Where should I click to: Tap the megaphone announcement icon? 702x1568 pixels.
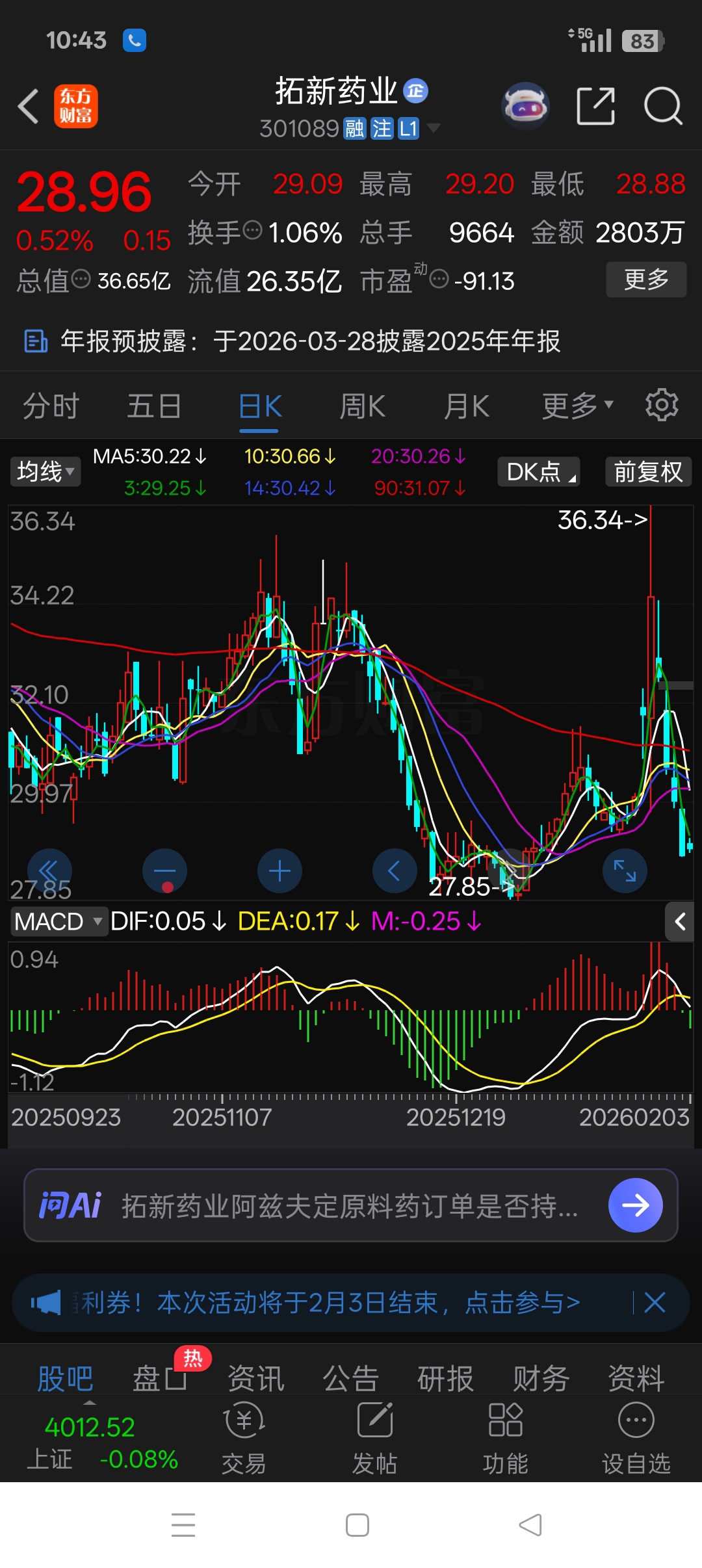[45, 1303]
